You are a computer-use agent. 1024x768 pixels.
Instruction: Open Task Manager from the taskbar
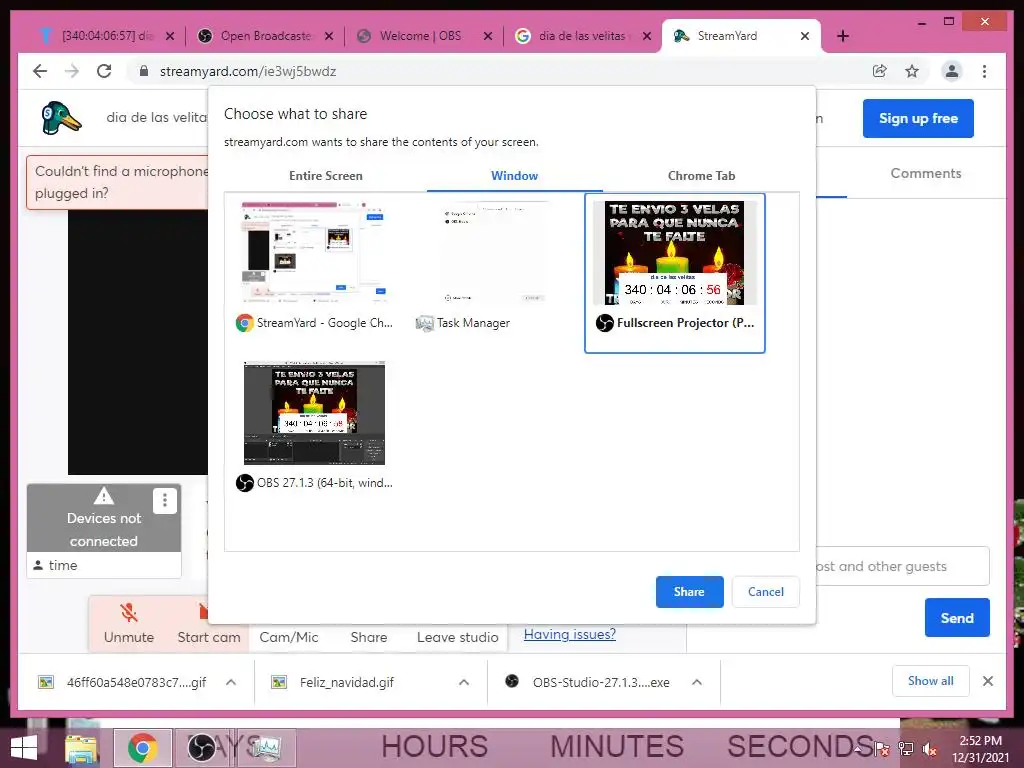266,748
